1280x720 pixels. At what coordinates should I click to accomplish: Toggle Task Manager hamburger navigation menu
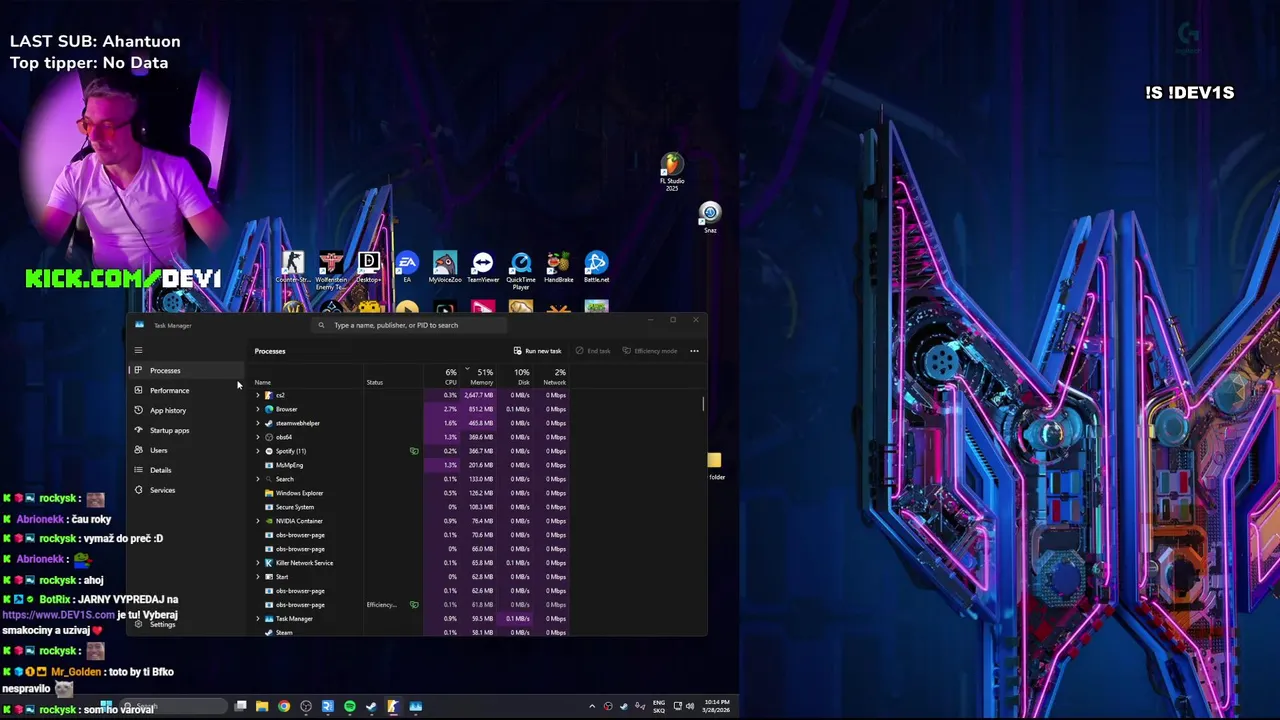coord(138,350)
